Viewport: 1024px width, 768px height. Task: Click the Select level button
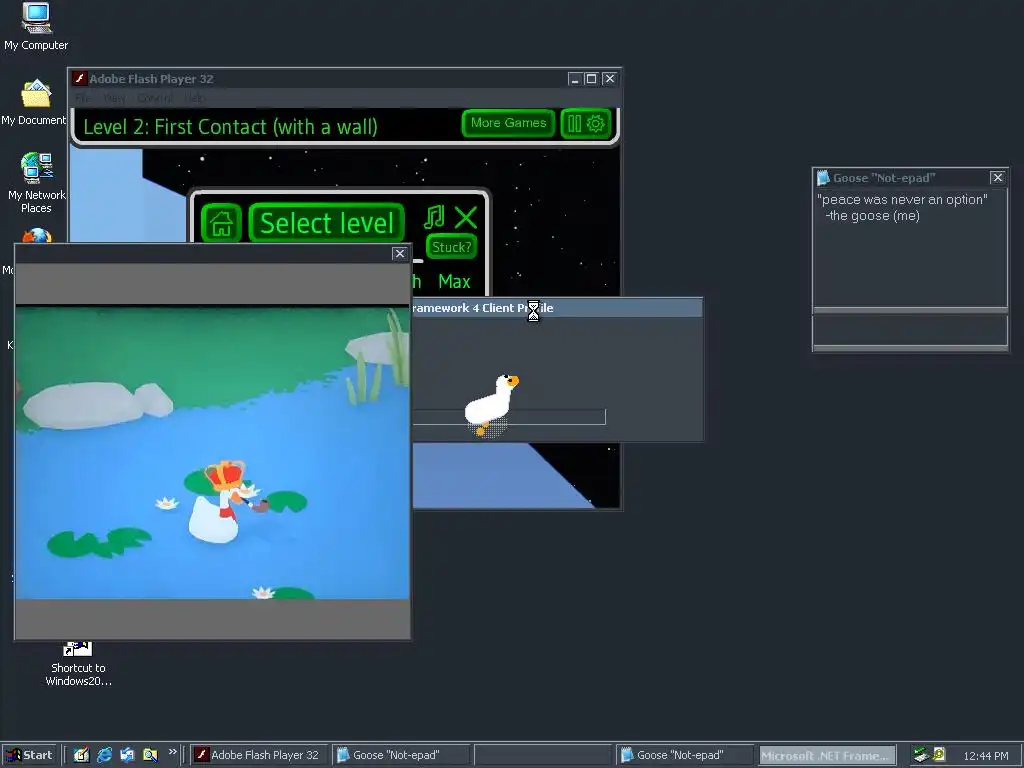pos(327,223)
